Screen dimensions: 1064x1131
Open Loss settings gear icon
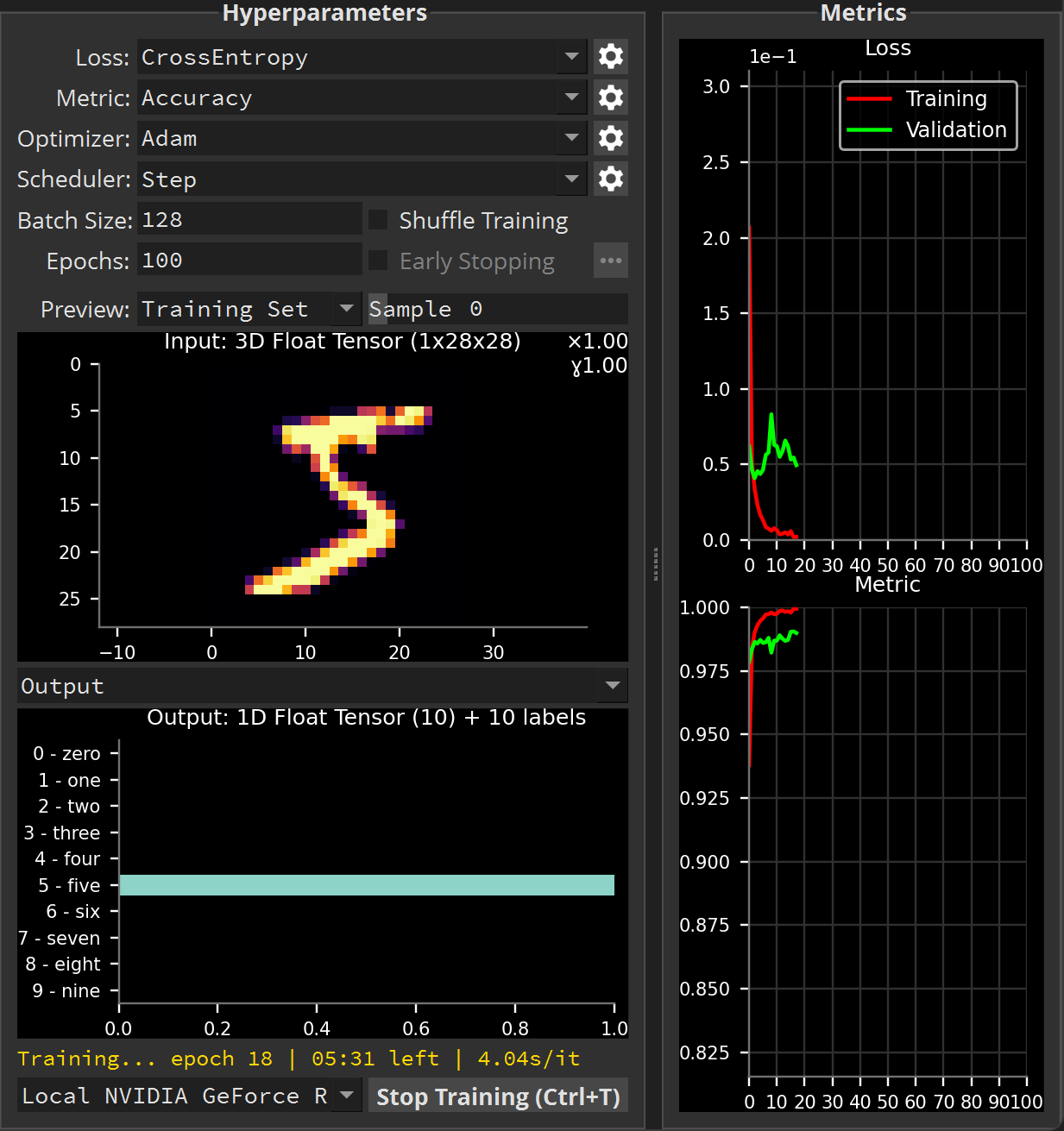pyautogui.click(x=611, y=57)
